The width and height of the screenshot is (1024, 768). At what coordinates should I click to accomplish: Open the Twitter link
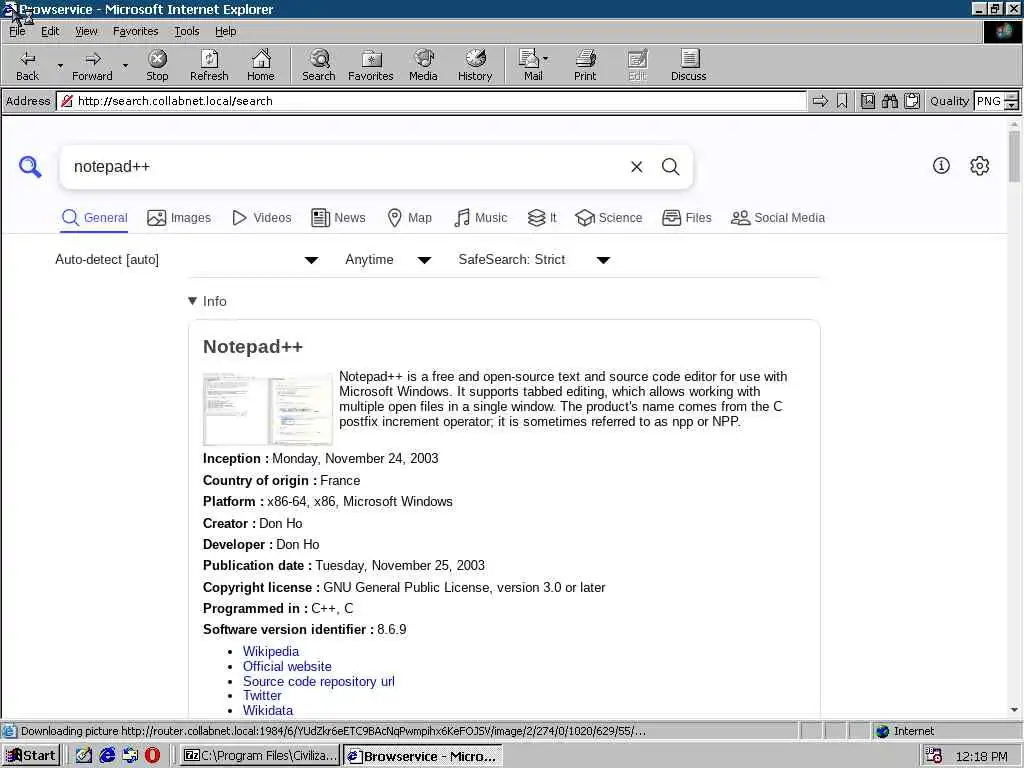pyautogui.click(x=262, y=696)
